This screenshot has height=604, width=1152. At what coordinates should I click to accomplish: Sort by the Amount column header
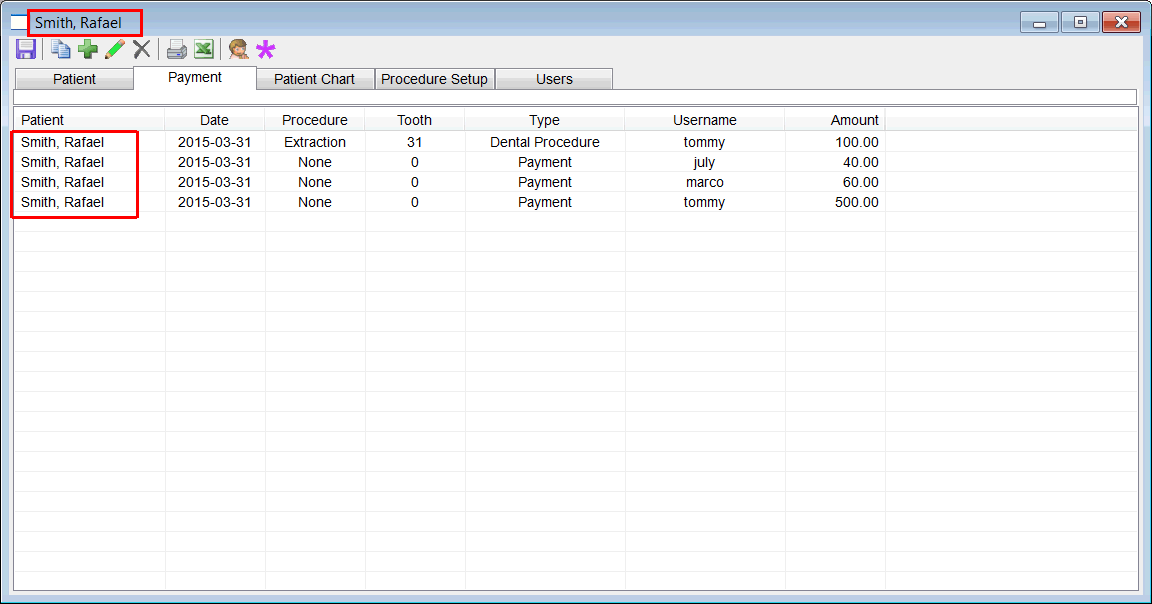point(835,120)
